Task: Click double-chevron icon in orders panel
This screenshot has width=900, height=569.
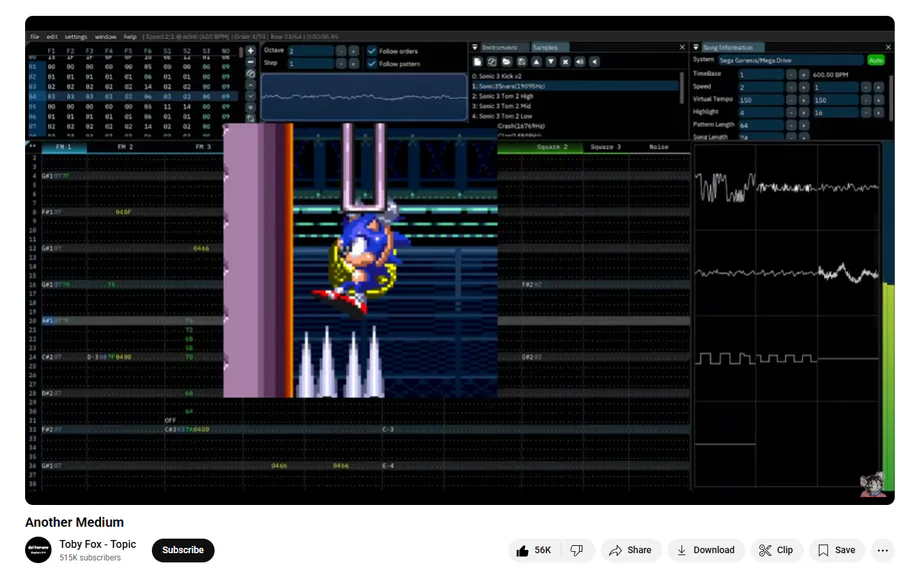Action: click(250, 107)
